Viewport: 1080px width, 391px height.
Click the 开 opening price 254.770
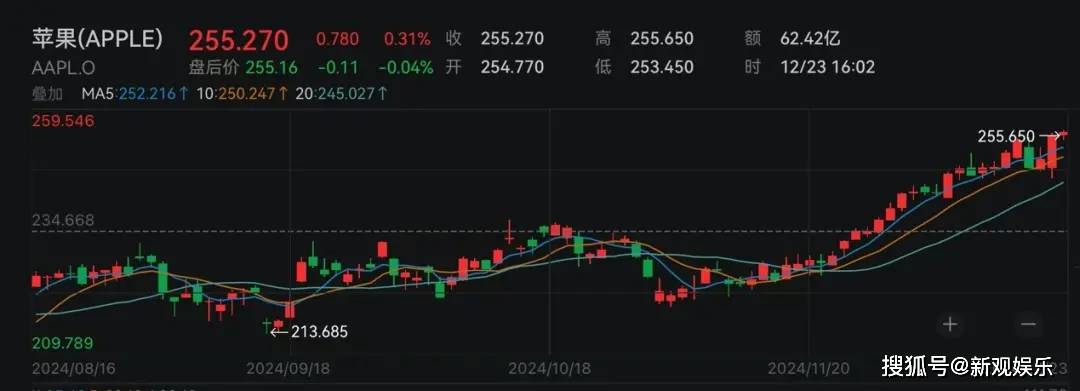pos(512,67)
